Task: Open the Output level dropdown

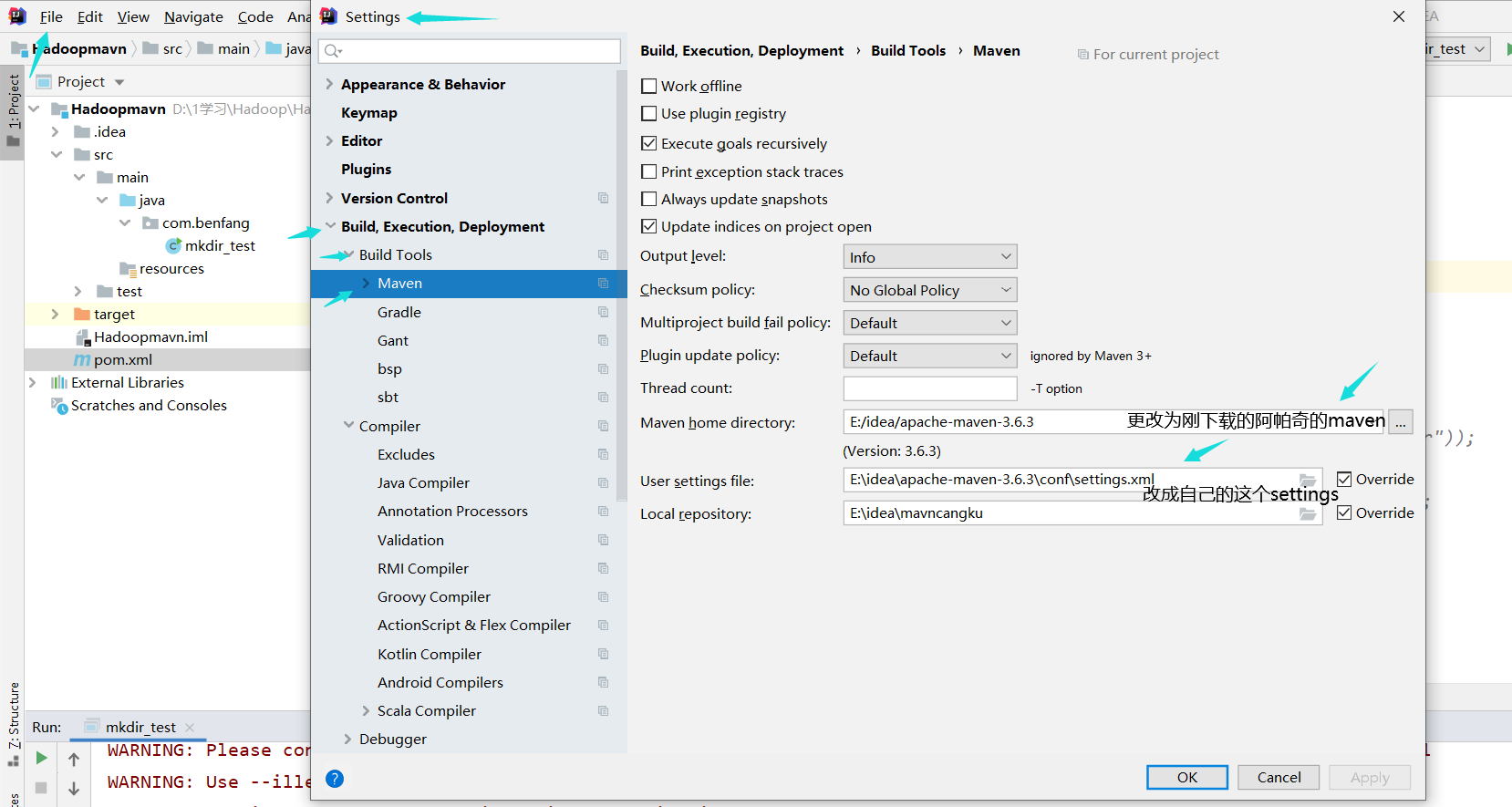Action: 930,257
